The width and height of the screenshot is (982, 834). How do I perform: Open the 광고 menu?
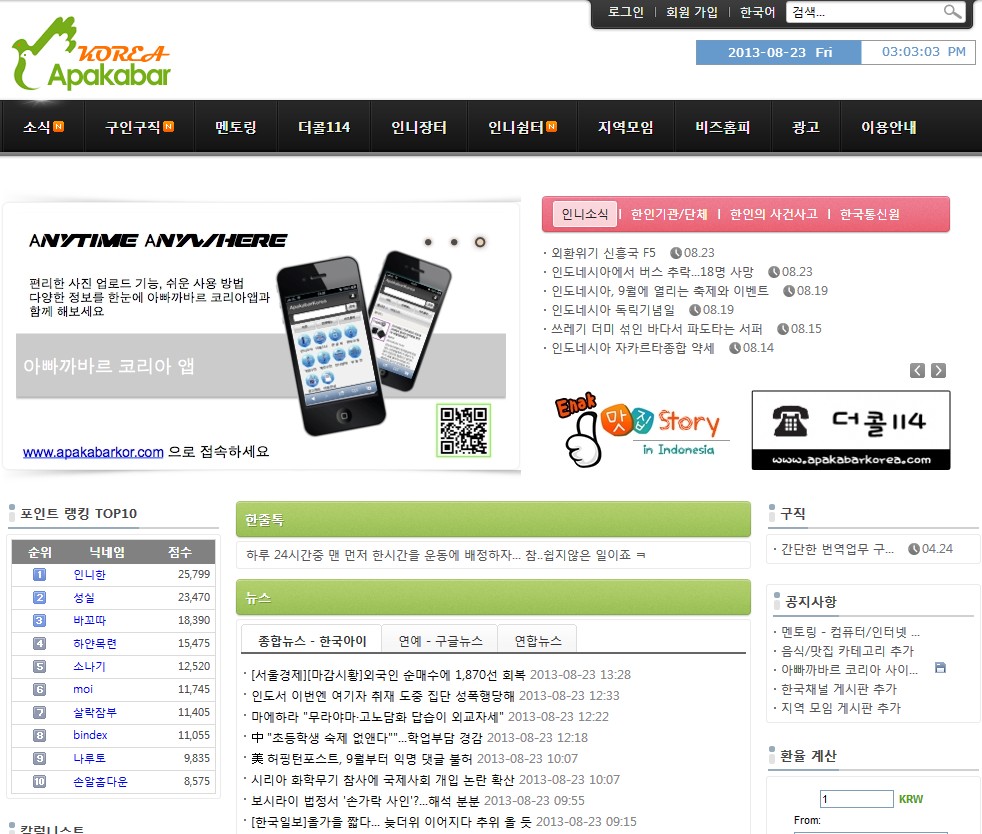(x=806, y=127)
